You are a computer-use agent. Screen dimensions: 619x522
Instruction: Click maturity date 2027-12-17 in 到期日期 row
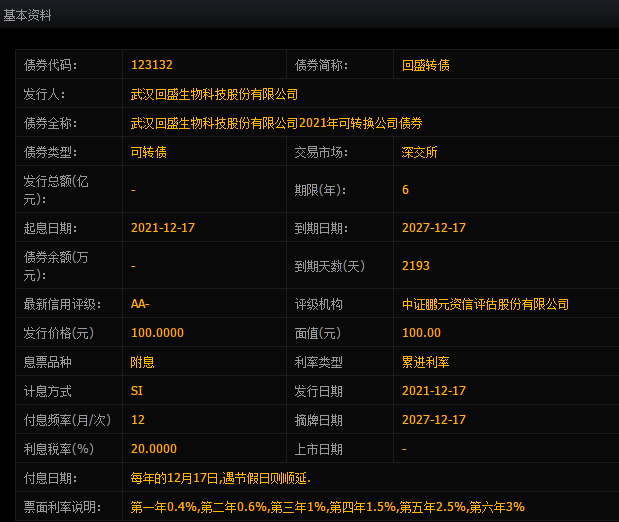pos(434,227)
